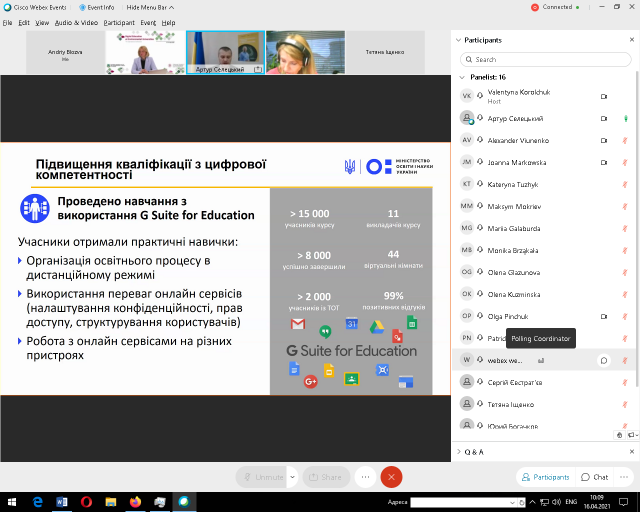Open the Audio & Video menu

pos(76,22)
